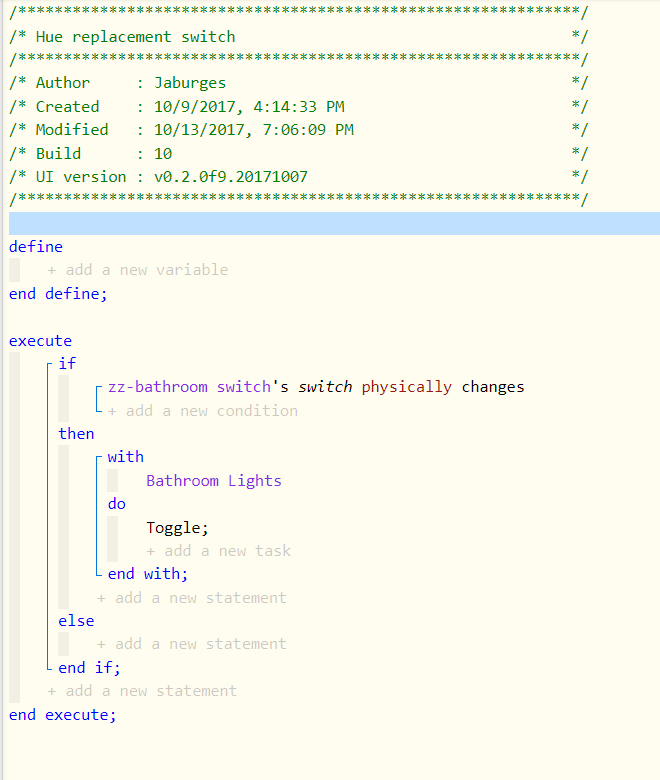The height and width of the screenshot is (780, 660).
Task: Select the Bathroom Lights device
Action: point(214,481)
